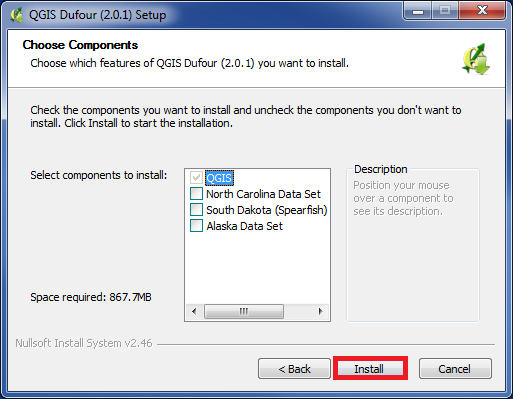Enable the Alaska Data Set checkbox
The height and width of the screenshot is (399, 513).
click(x=196, y=226)
